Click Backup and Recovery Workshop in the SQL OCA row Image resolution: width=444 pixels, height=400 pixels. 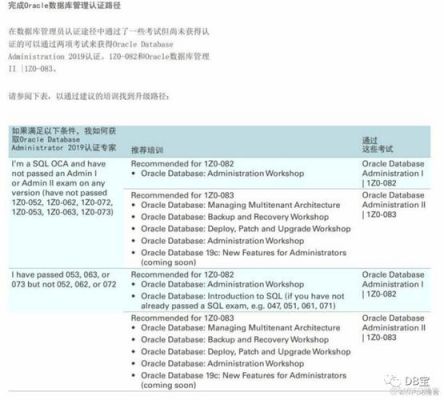(235, 217)
